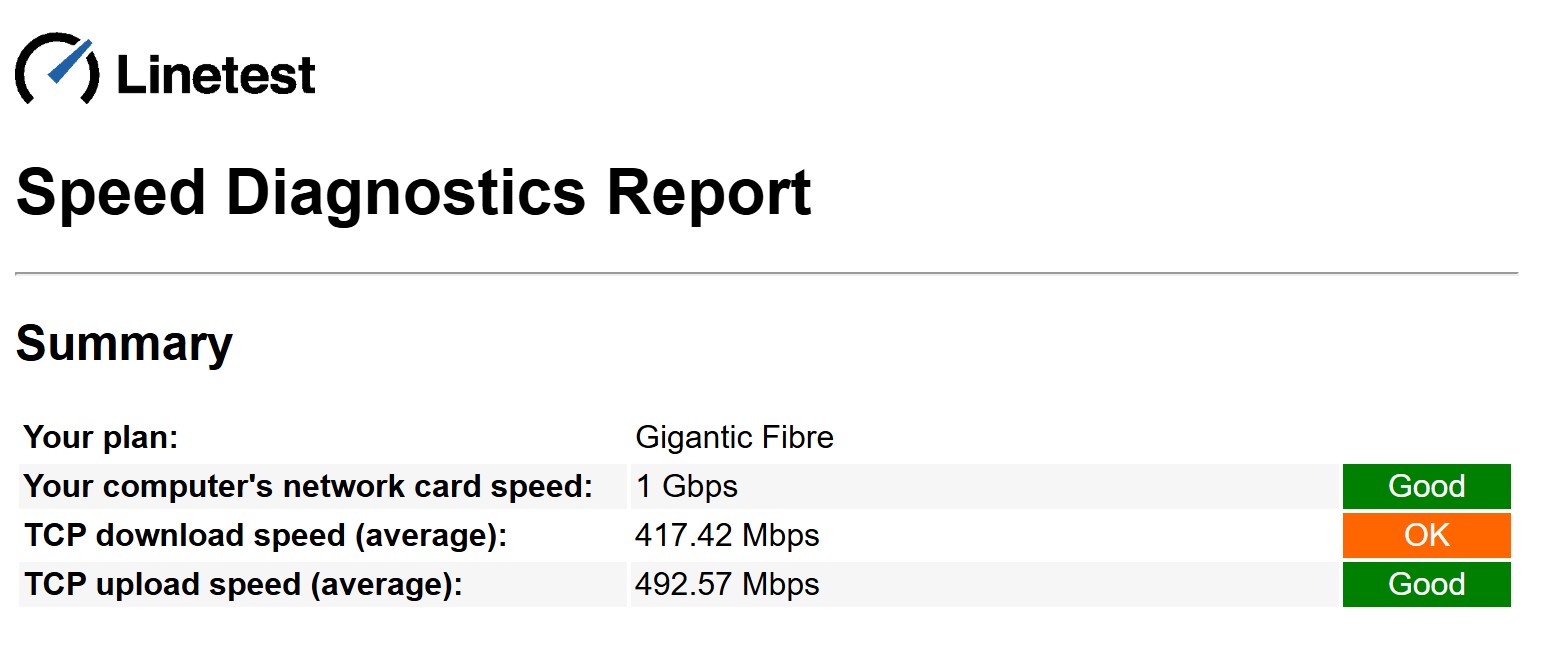Click the Good badge for upload speed
Screen dimensions: 1560x646
(x=1426, y=584)
